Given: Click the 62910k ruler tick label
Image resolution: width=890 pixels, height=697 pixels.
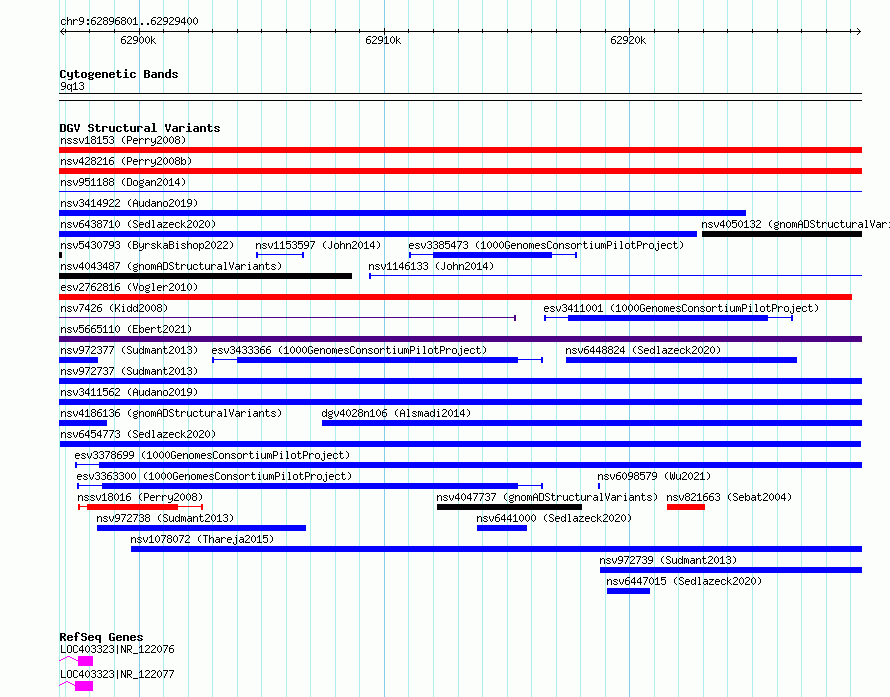Looking at the screenshot, I should click(383, 40).
